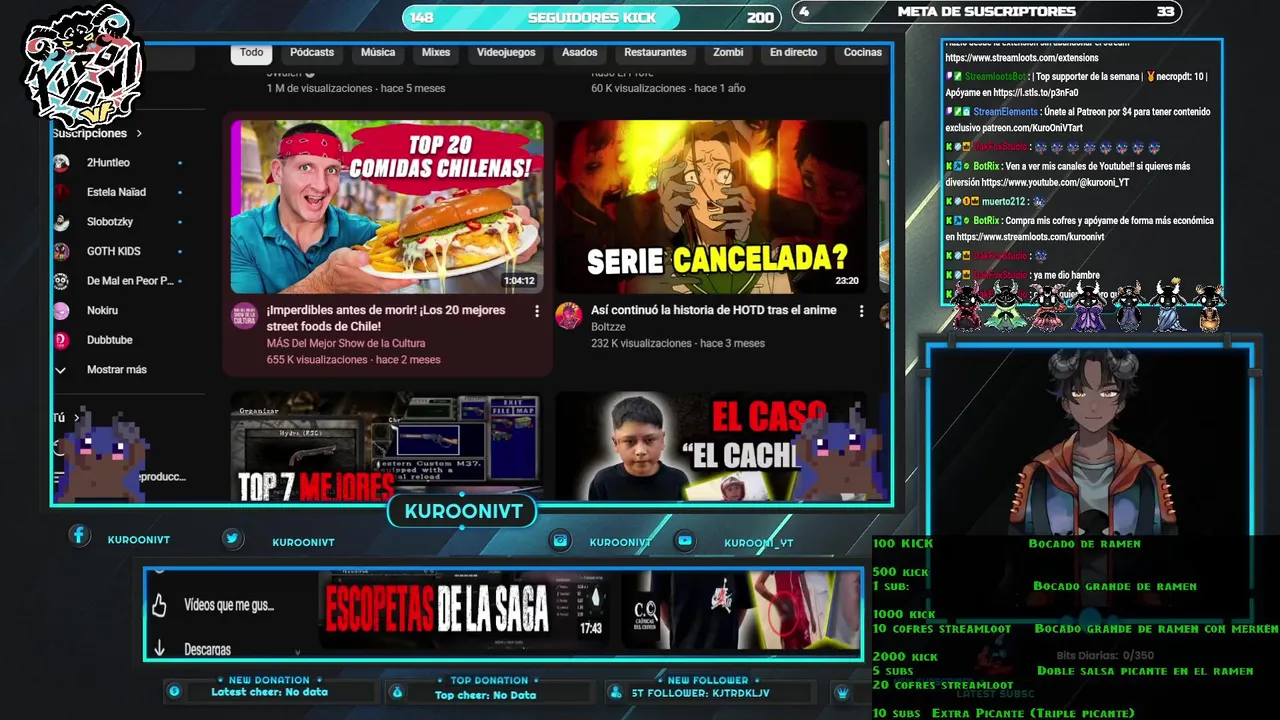Image resolution: width=1280 pixels, height=720 pixels.
Task: Select the Videojuegos filter chip
Action: (x=506, y=52)
